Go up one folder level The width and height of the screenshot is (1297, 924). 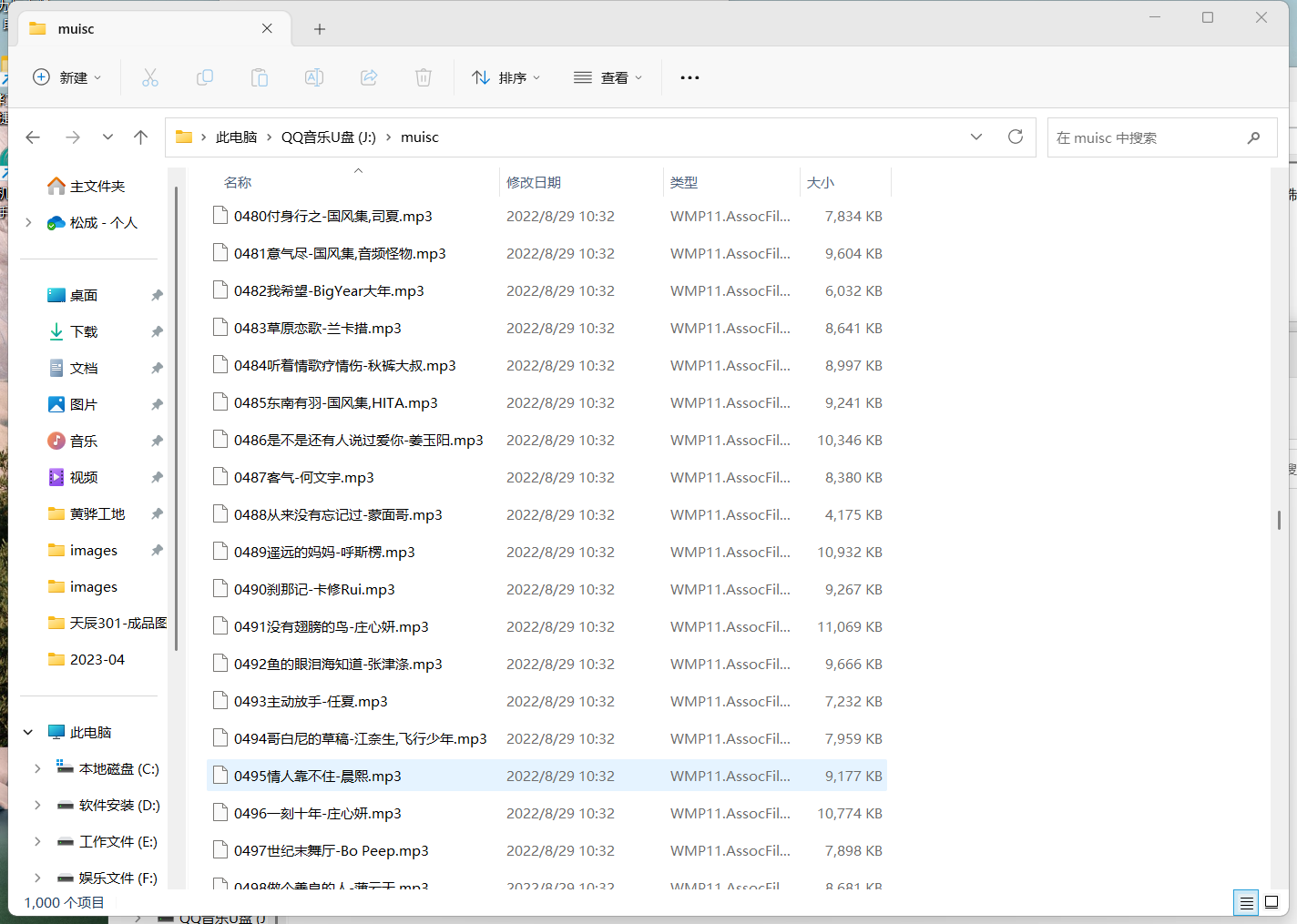(x=140, y=137)
